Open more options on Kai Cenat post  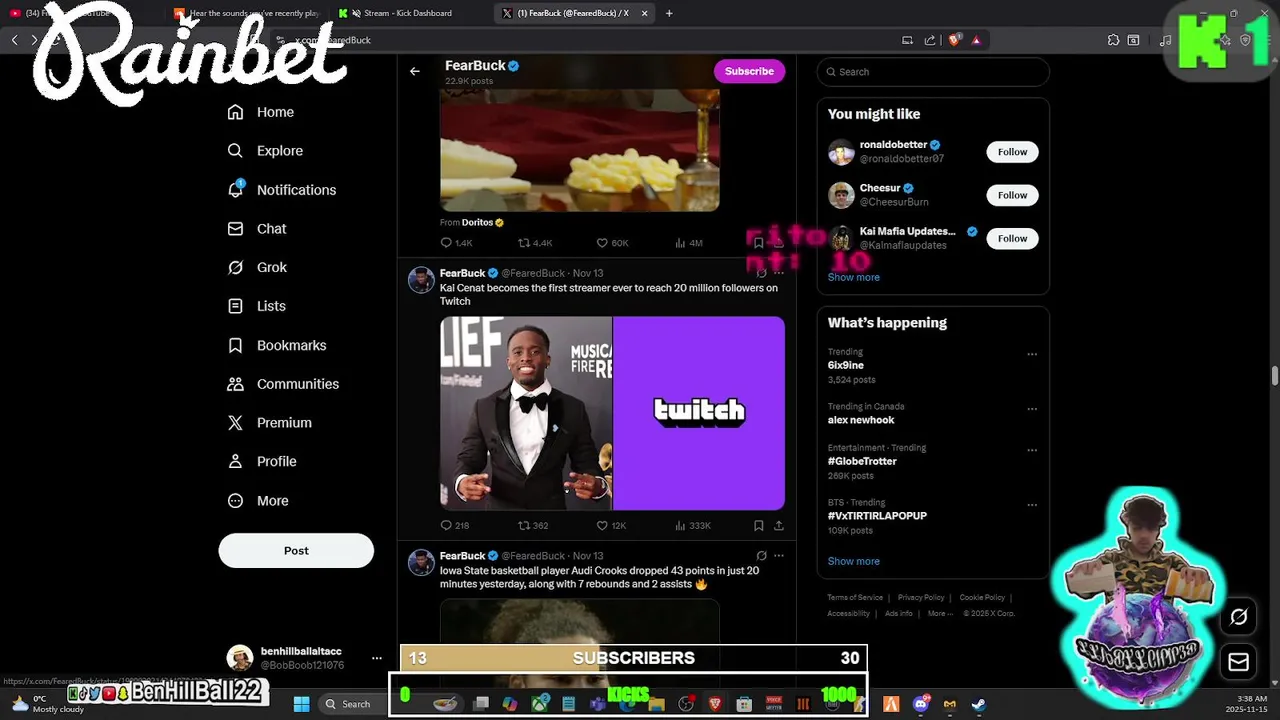[778, 273]
